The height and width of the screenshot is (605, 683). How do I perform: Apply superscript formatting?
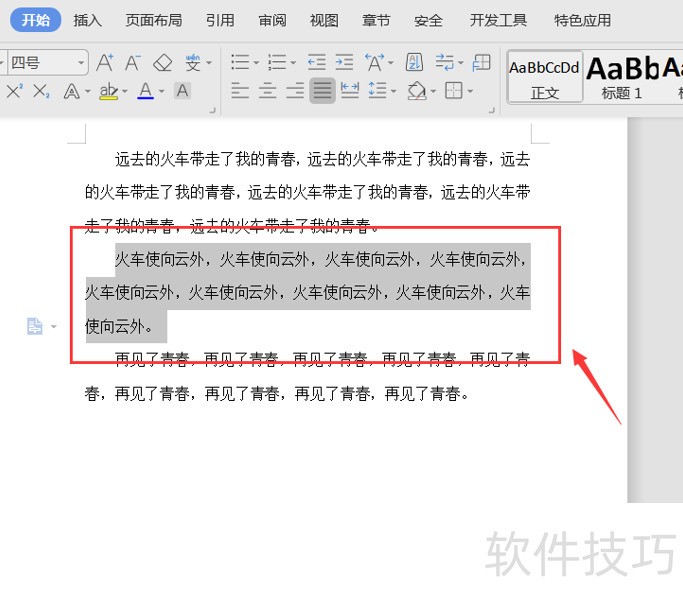click(x=14, y=91)
